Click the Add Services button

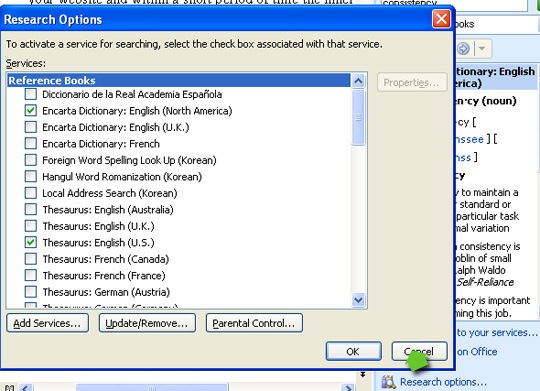[x=47, y=323]
